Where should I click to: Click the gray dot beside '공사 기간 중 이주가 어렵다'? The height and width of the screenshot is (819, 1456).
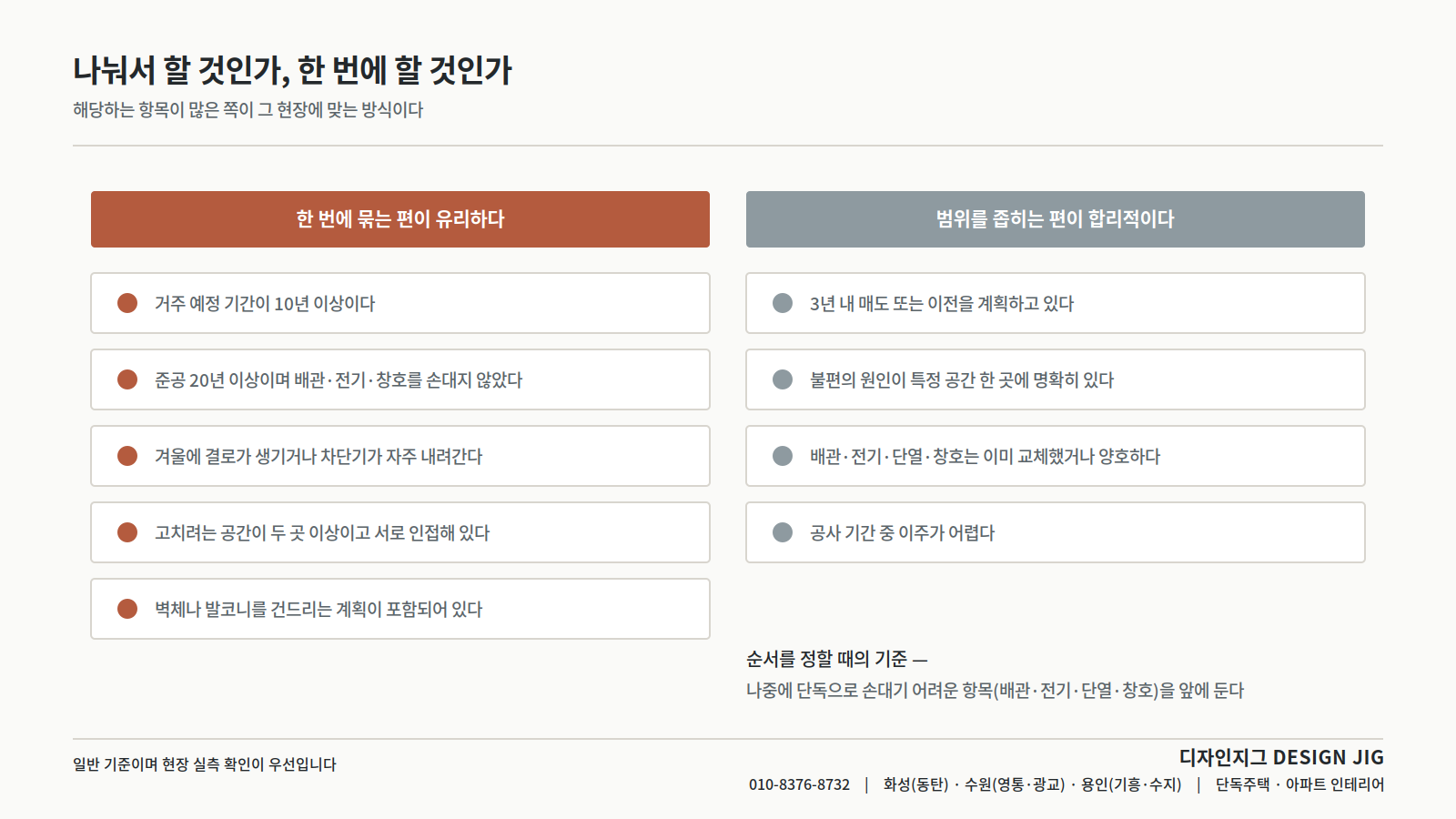pyautogui.click(x=783, y=532)
